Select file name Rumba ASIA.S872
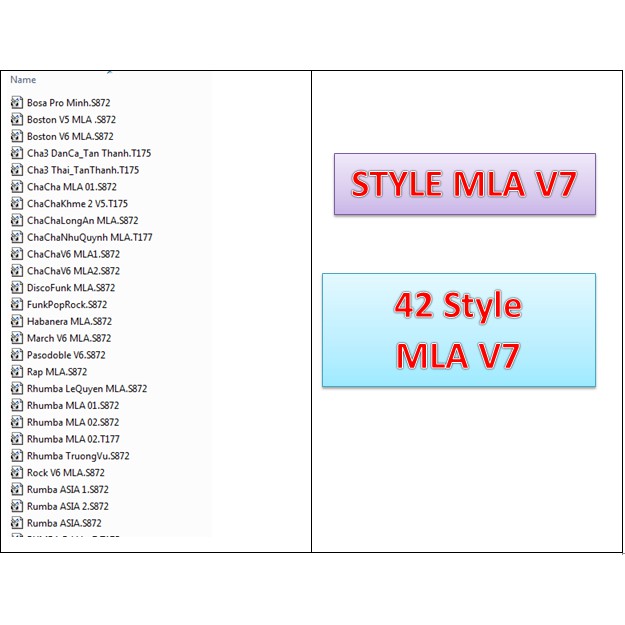The image size is (625, 625). 64,523
